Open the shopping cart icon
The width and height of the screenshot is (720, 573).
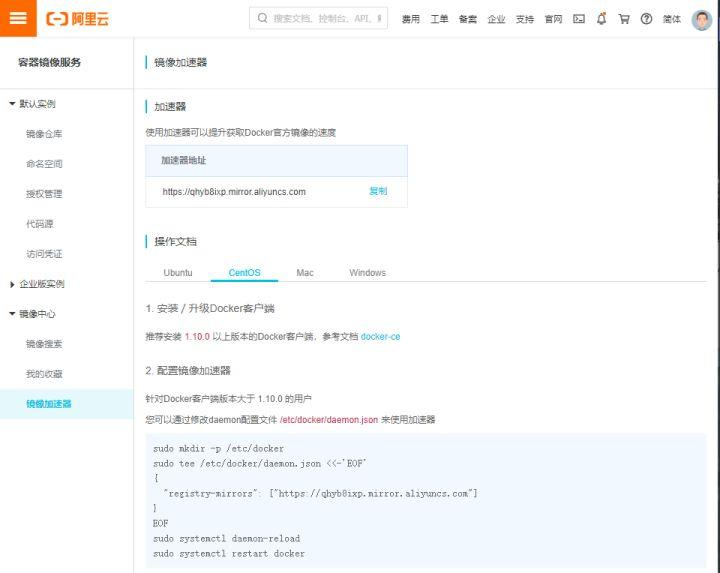624,19
